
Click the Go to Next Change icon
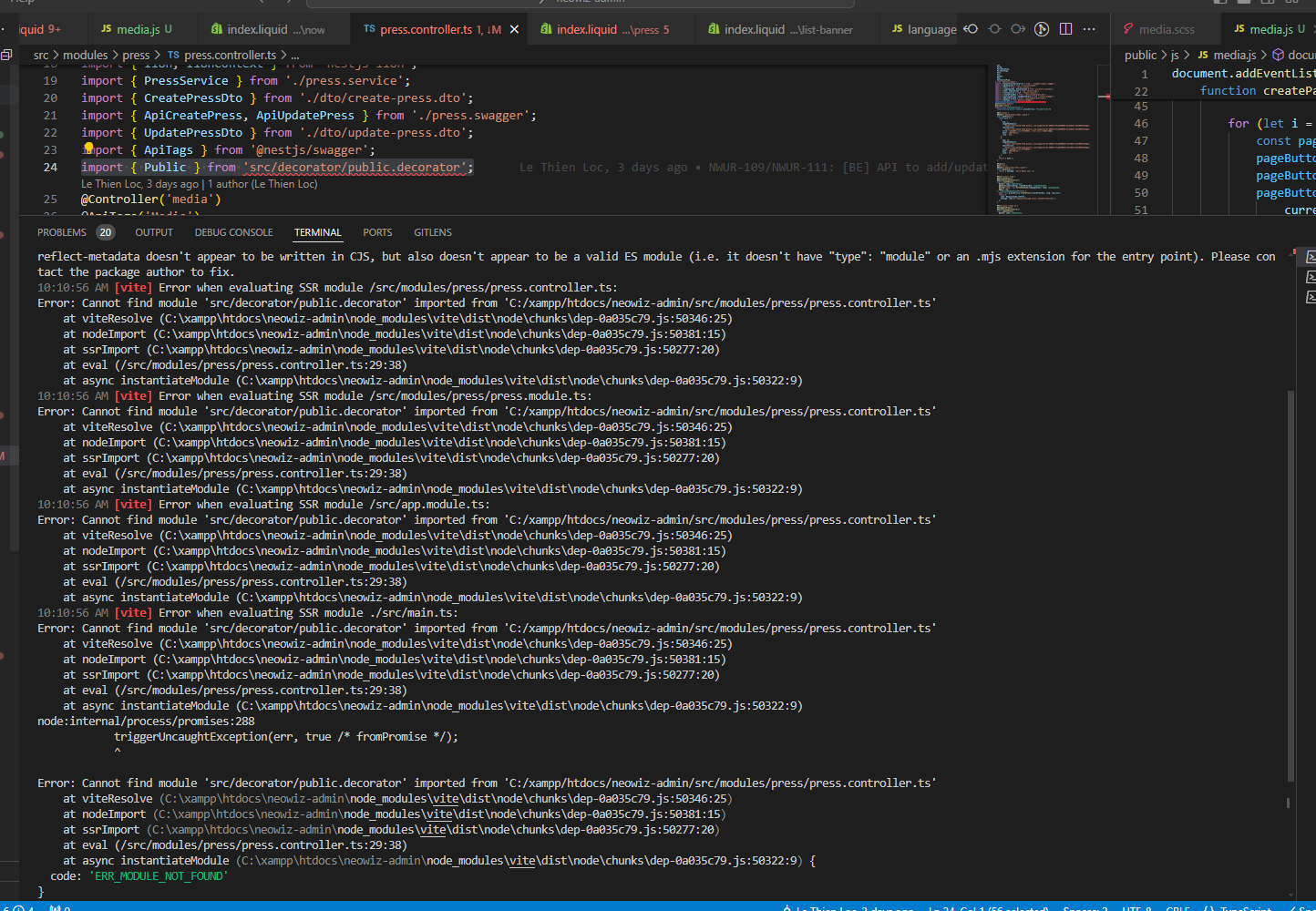[x=1018, y=29]
